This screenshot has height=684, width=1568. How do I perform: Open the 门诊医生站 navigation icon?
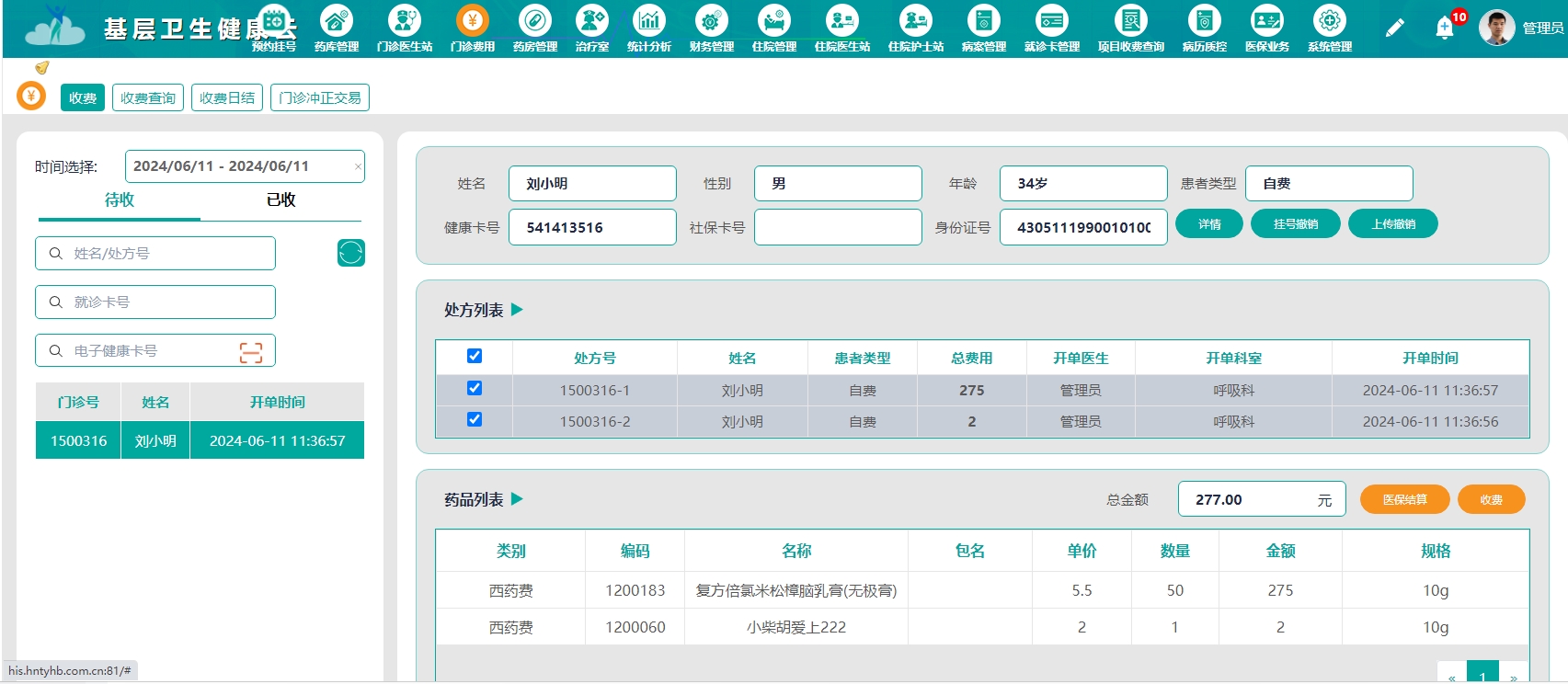pyautogui.click(x=404, y=22)
